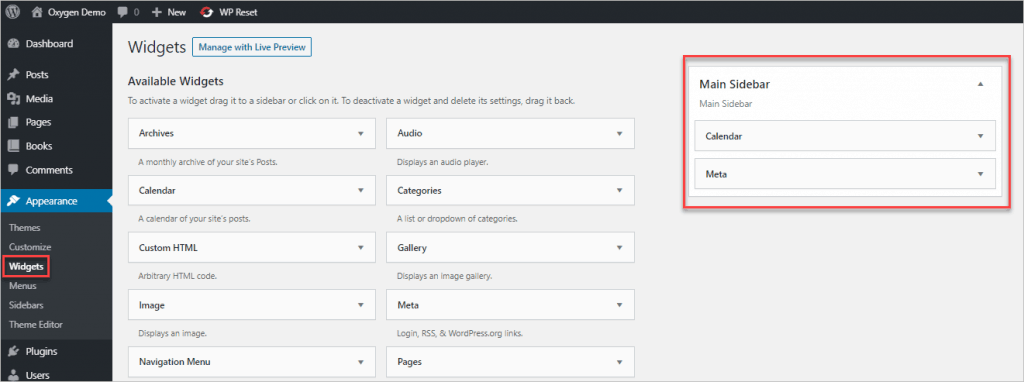Click the WP Reset red icon
This screenshot has height=382, width=1024.
[x=207, y=12]
